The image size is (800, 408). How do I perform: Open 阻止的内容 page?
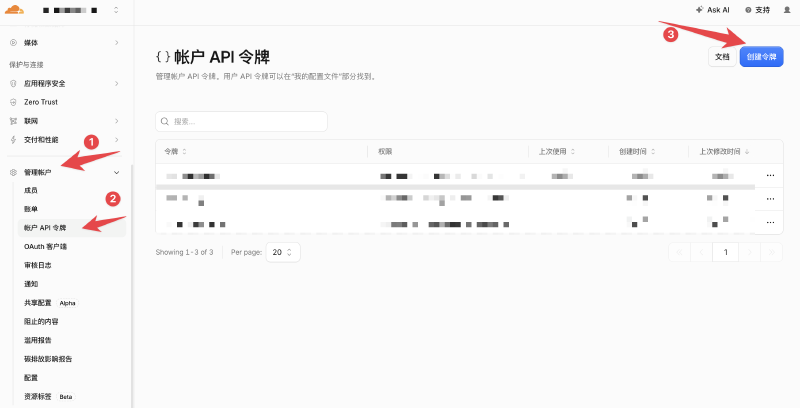(x=41, y=321)
